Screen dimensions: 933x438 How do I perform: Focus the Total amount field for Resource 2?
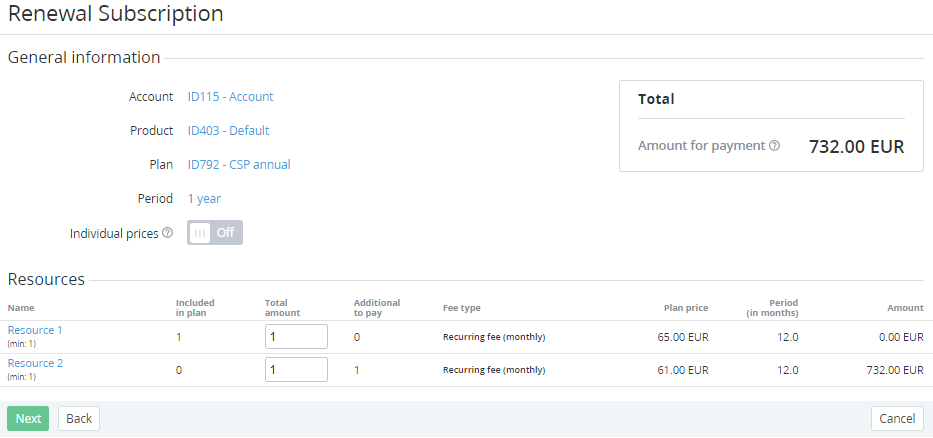click(296, 370)
